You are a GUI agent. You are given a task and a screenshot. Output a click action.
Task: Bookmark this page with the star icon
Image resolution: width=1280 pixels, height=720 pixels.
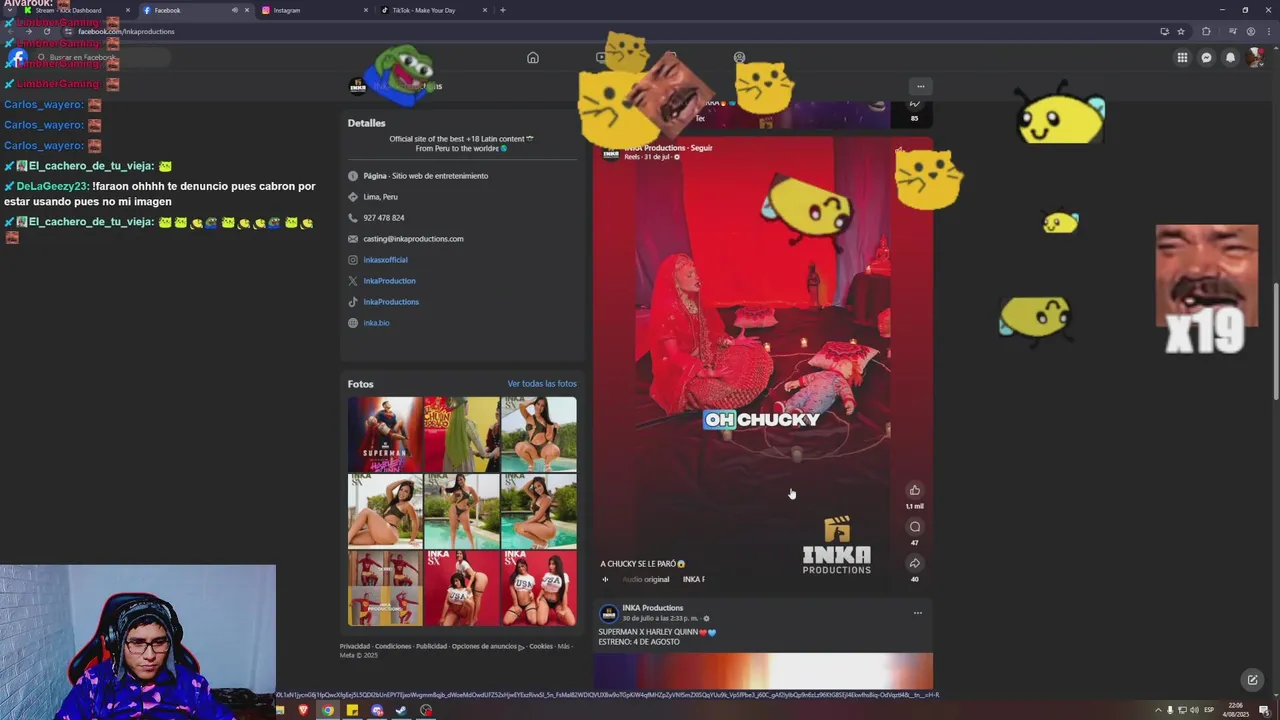(x=1181, y=31)
